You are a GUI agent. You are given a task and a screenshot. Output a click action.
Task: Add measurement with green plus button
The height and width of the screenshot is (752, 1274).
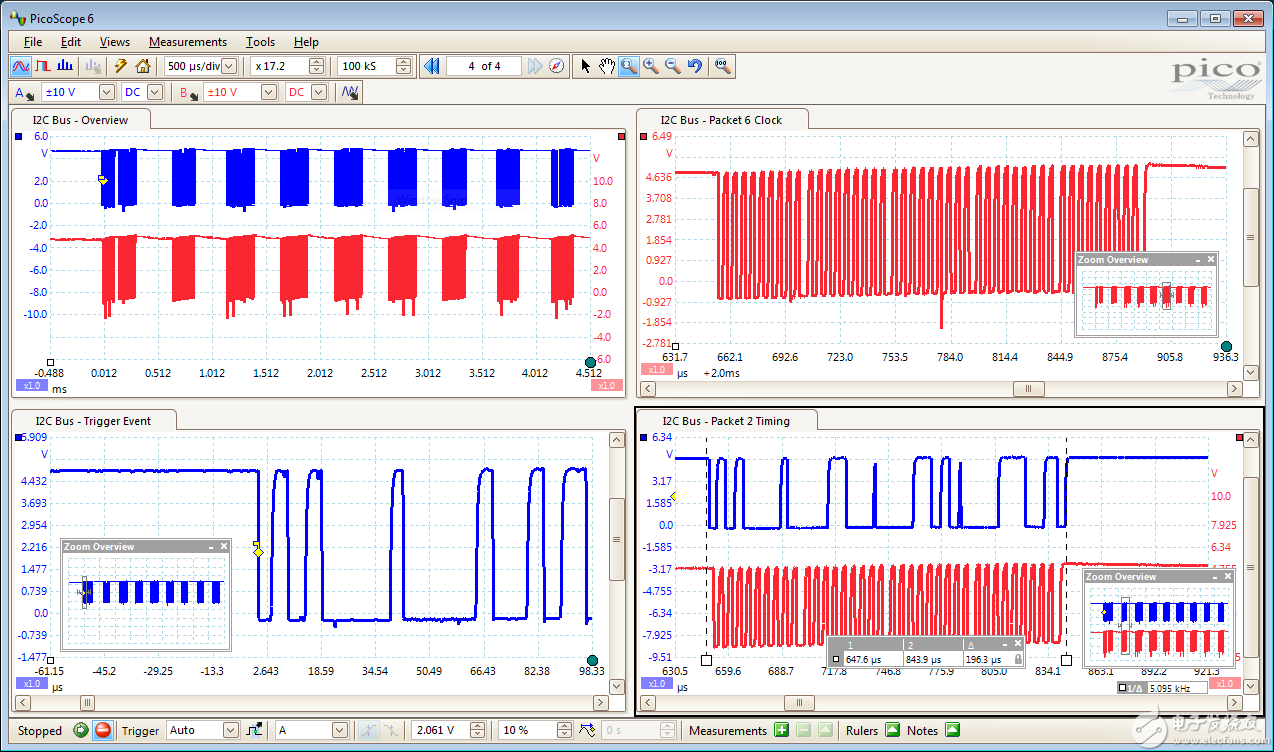pos(781,731)
